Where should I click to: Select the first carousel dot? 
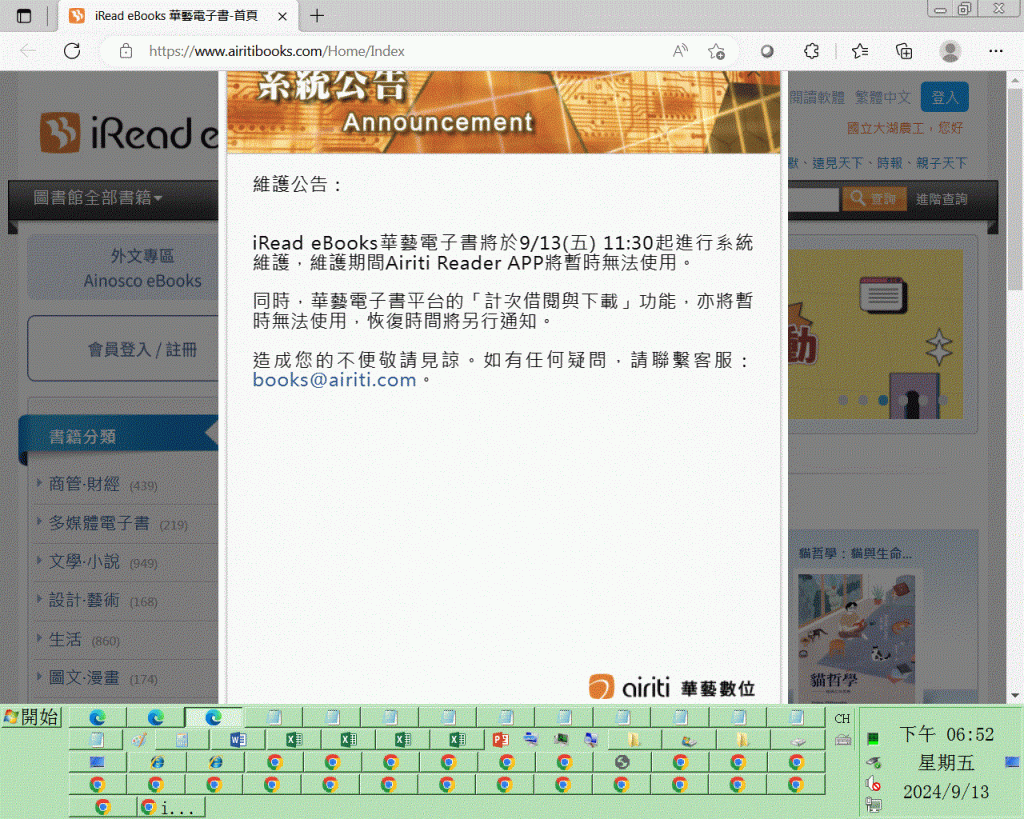[843, 400]
